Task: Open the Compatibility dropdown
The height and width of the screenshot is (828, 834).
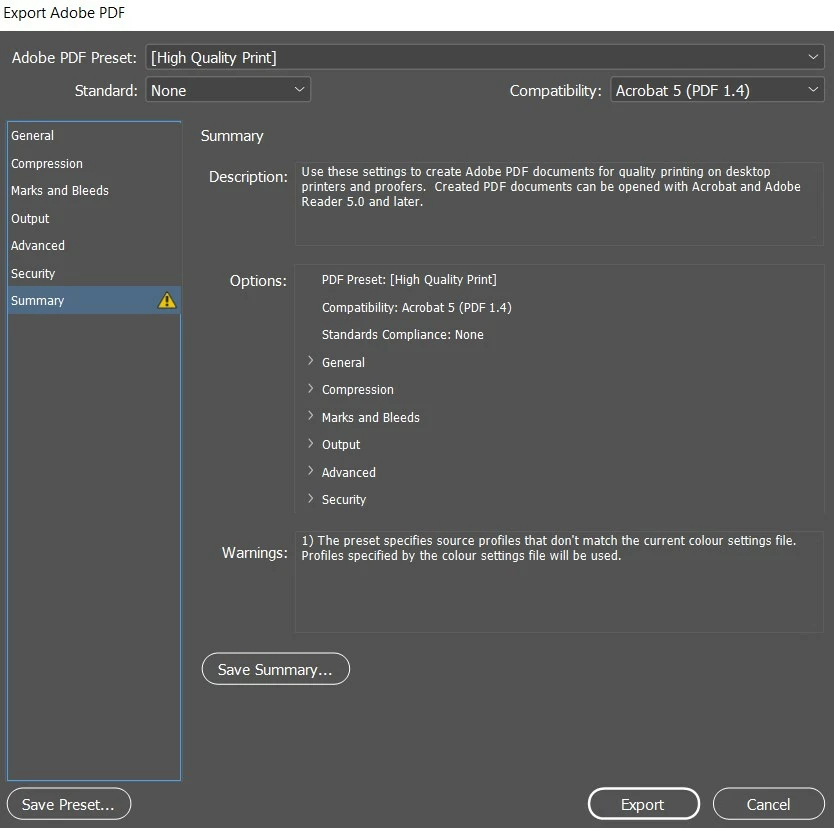Action: (x=717, y=90)
